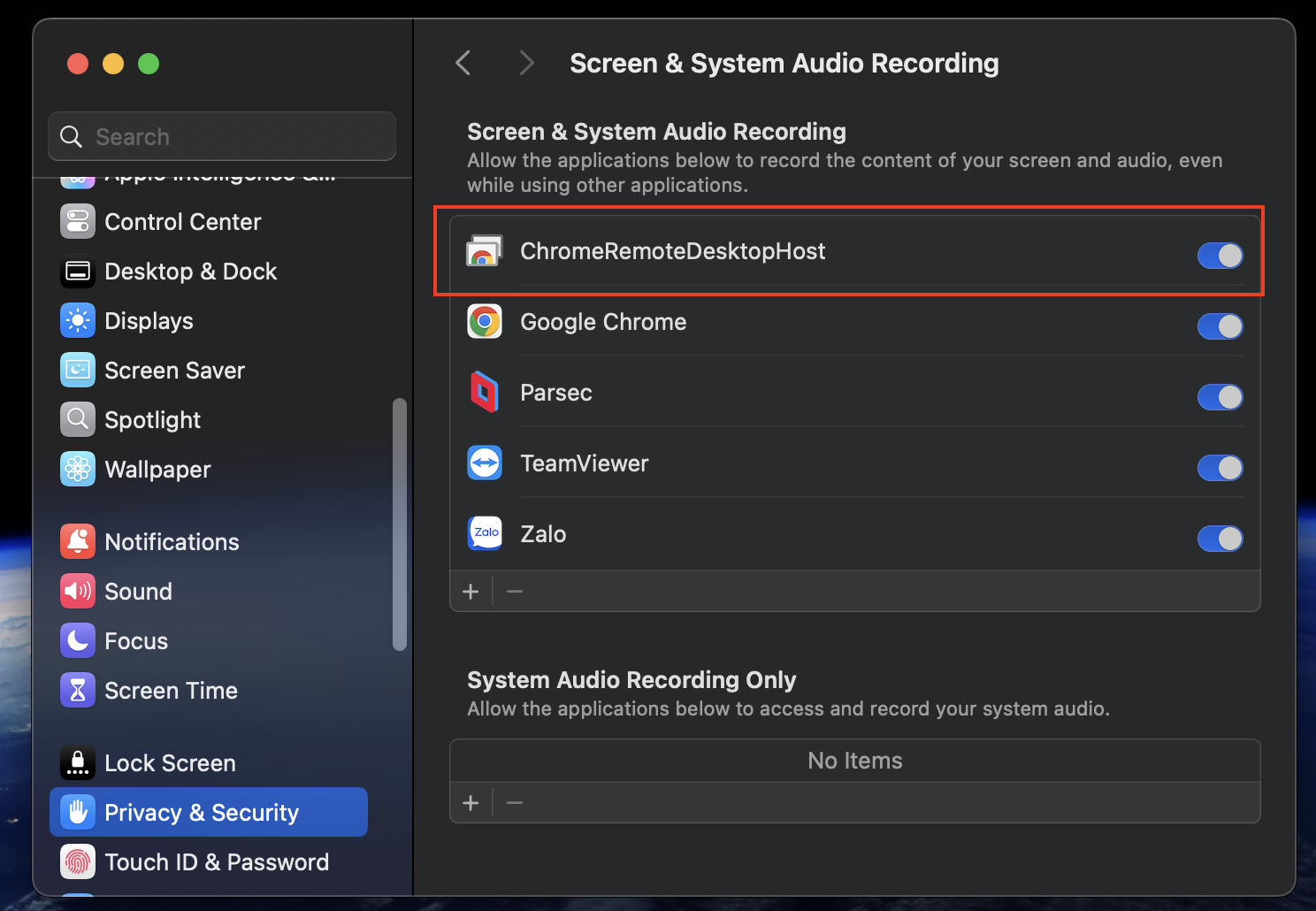Viewport: 1316px width, 911px height.
Task: Select the Zalo row label
Action: coord(543,534)
